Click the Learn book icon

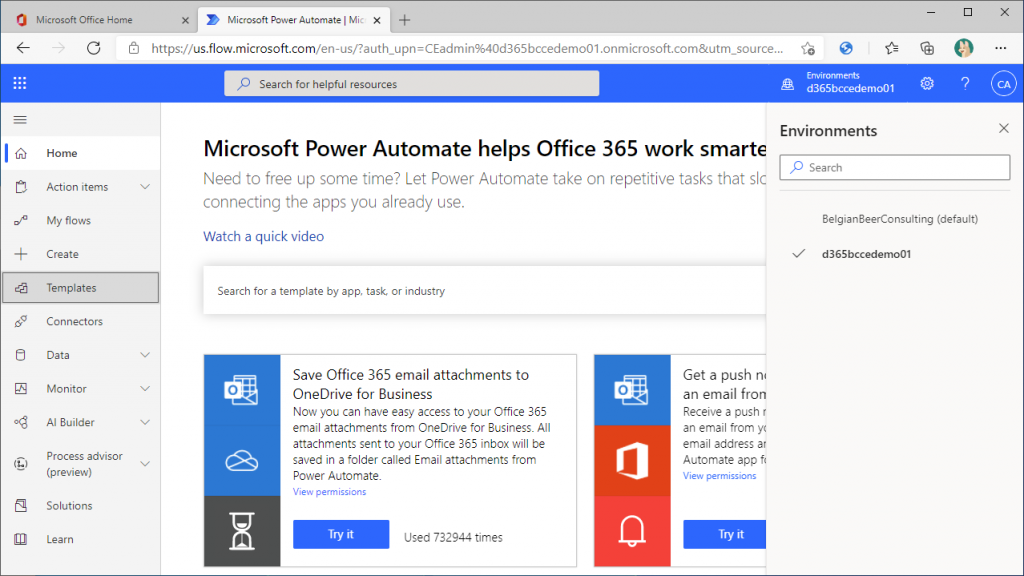tap(21, 539)
